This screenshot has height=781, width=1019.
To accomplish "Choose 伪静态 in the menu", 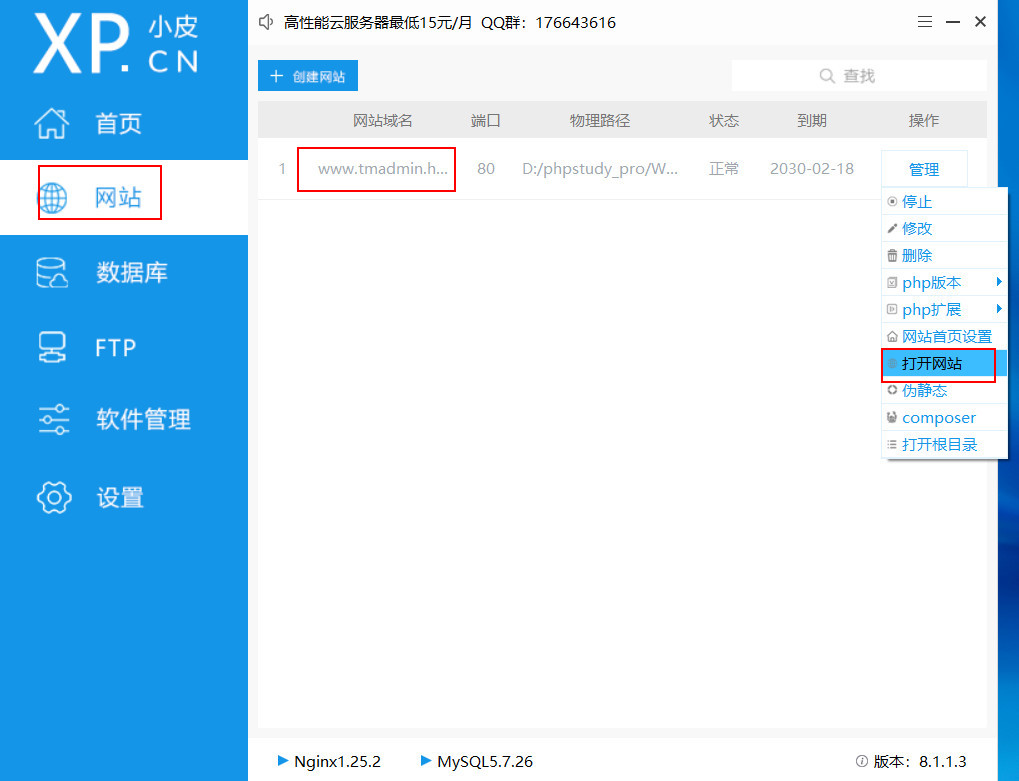I will coord(924,391).
